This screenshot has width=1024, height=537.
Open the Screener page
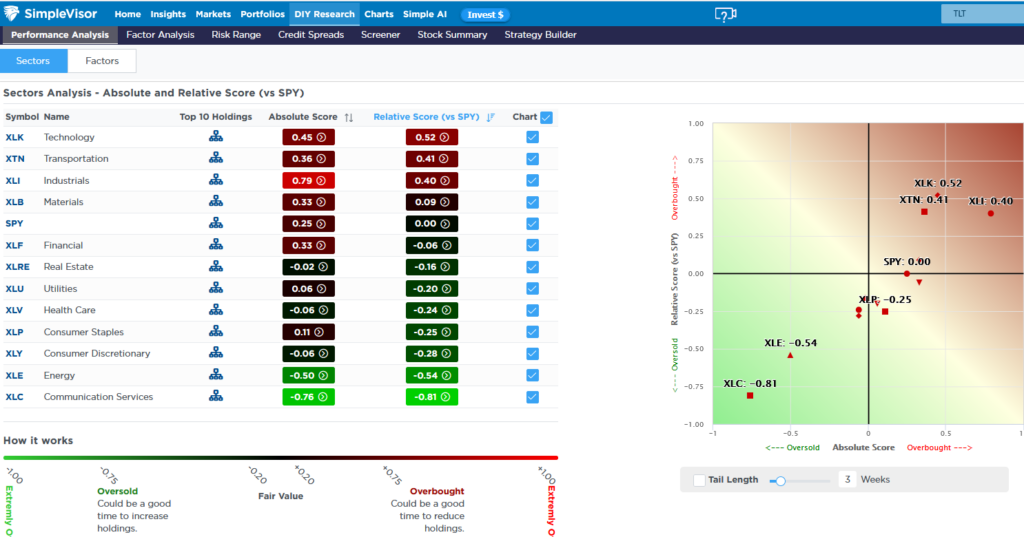(380, 35)
